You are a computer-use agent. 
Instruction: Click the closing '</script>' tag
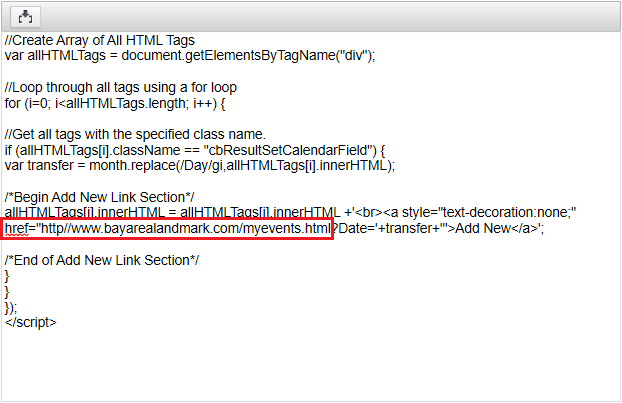[31, 322]
